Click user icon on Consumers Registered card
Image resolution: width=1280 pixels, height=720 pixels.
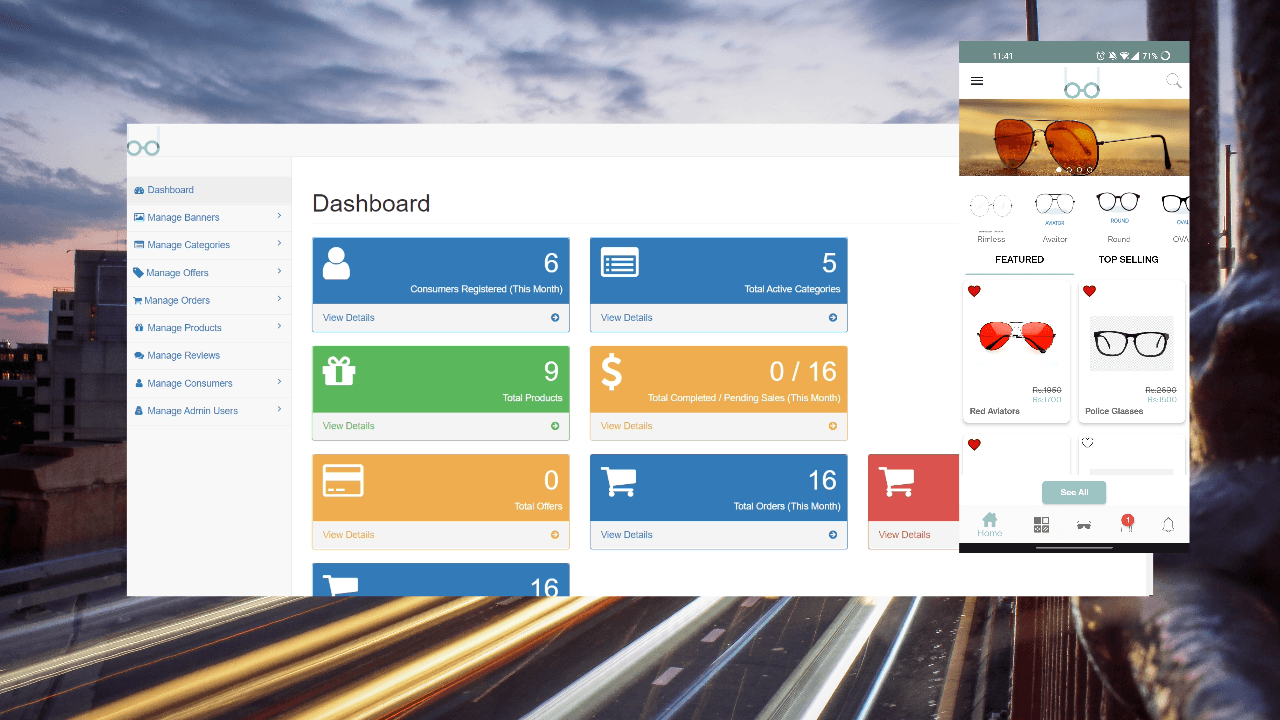coord(337,263)
